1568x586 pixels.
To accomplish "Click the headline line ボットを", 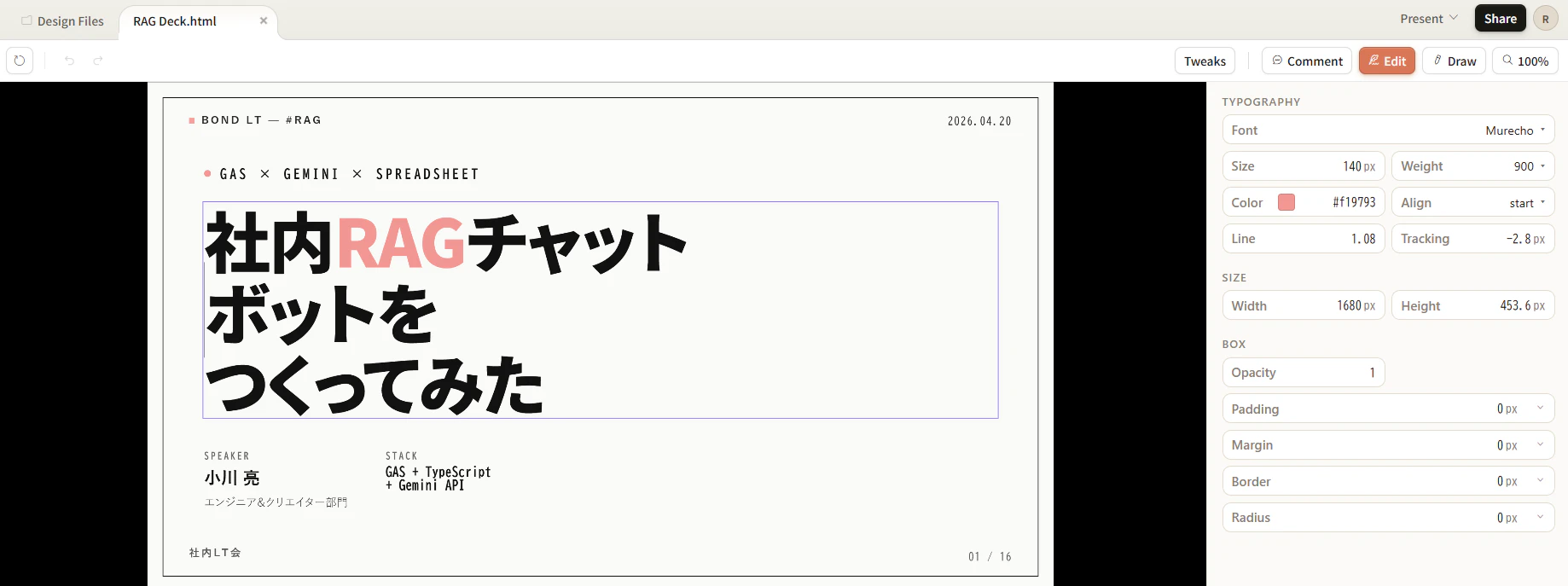I will tap(321, 314).
